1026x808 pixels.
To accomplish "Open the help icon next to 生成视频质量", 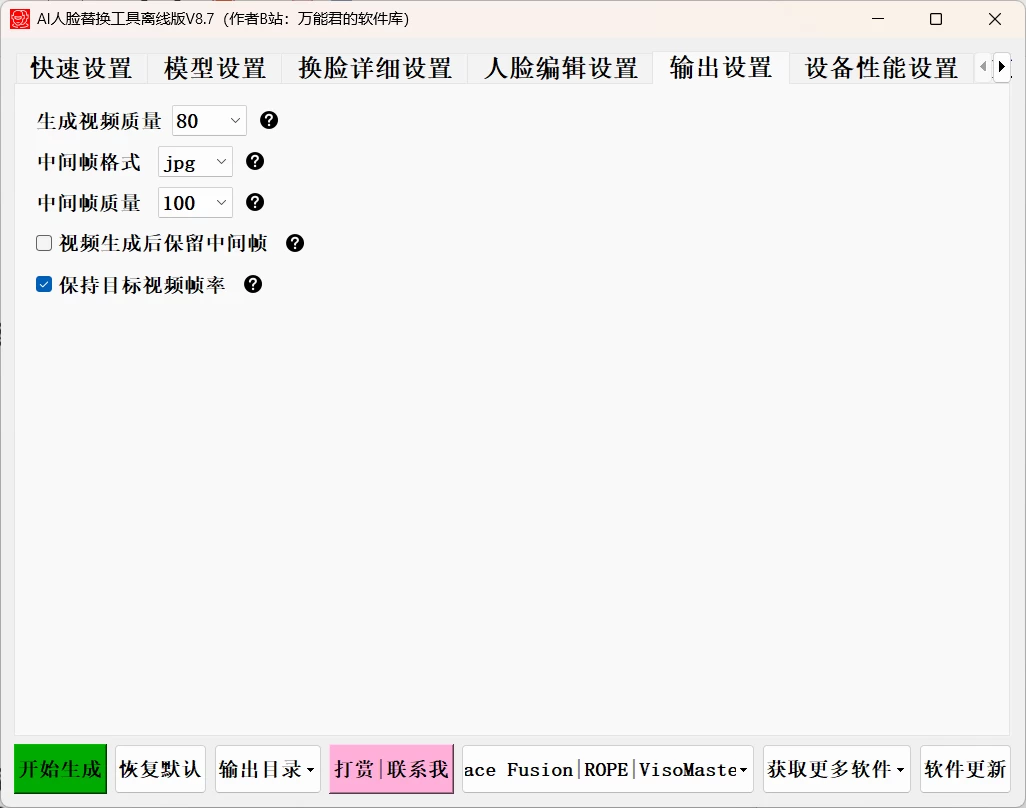I will coord(268,120).
